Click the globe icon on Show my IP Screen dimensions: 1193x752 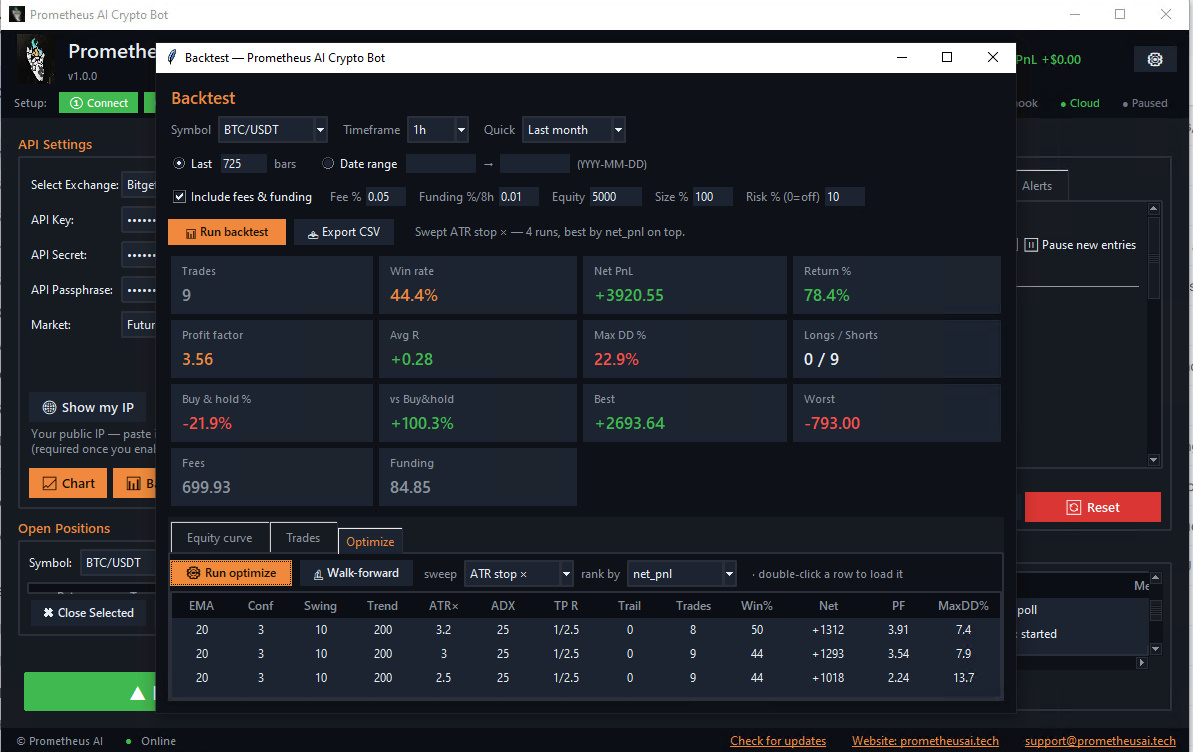tap(49, 407)
